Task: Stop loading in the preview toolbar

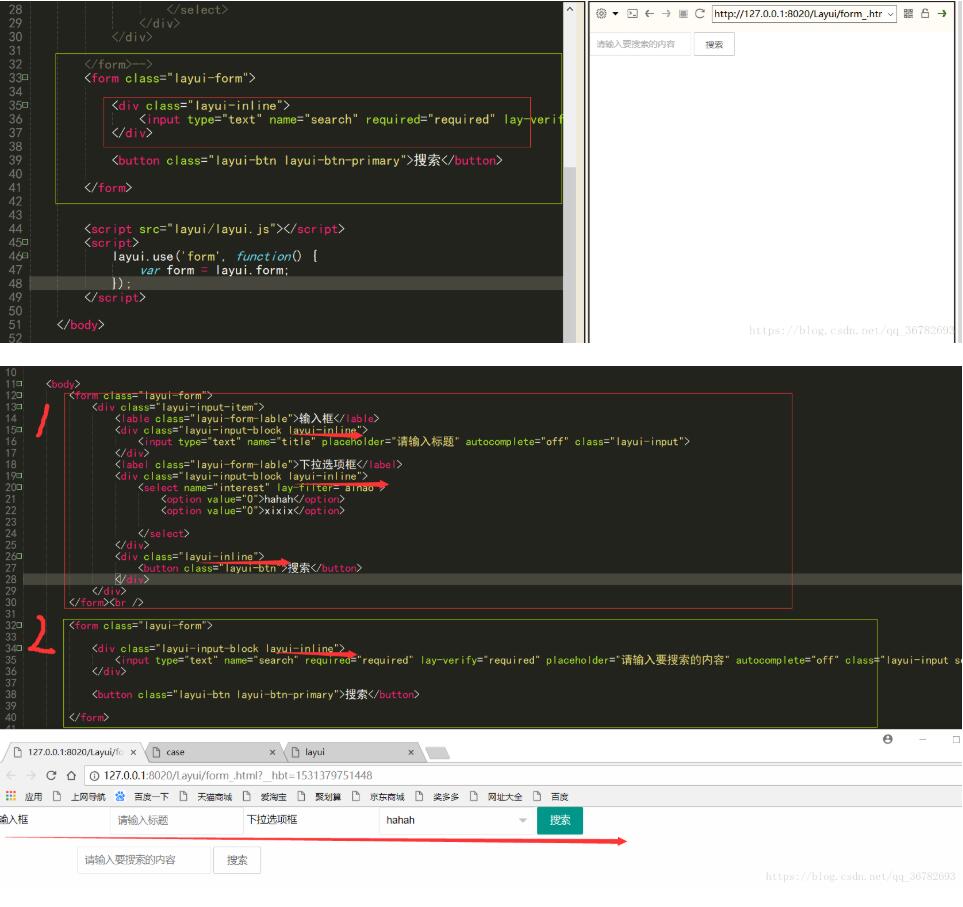Action: [x=683, y=14]
